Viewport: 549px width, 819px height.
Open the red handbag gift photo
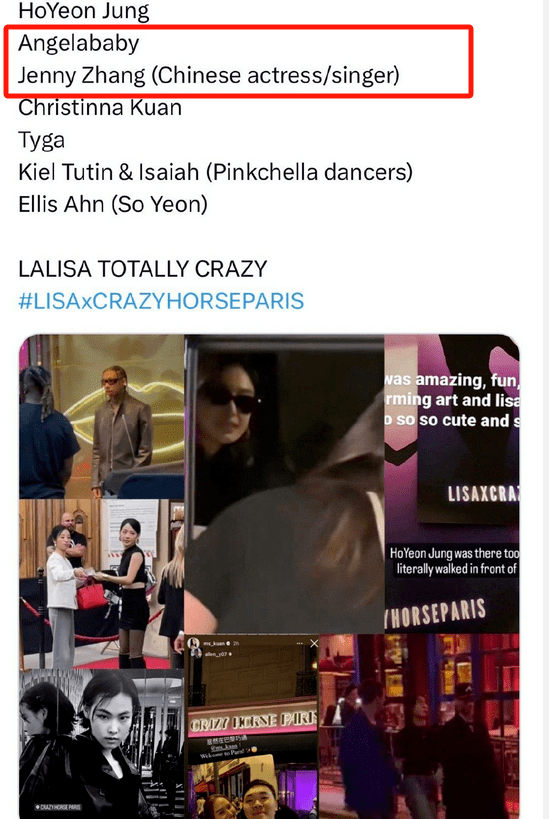101,583
